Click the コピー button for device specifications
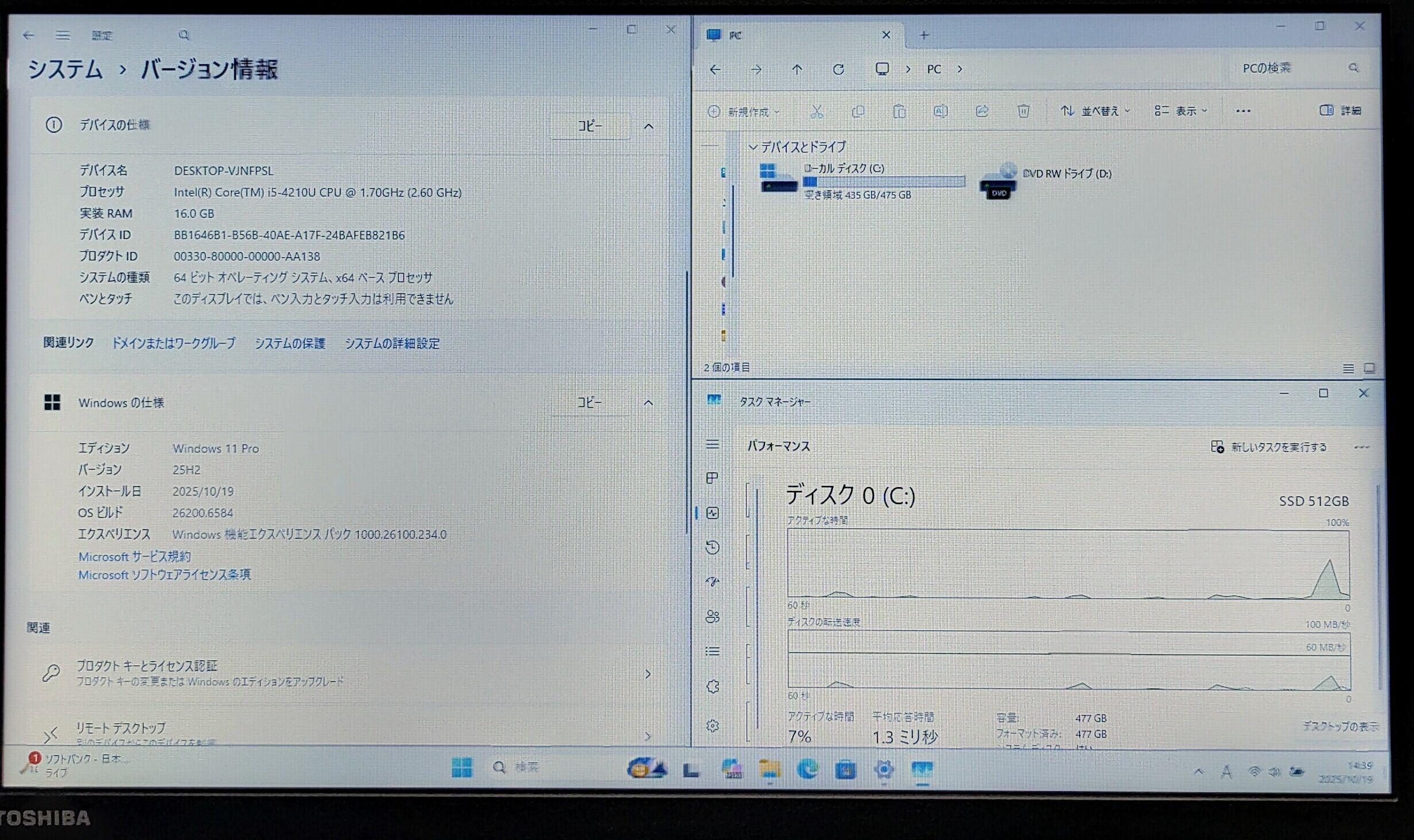Screen dimensions: 1414x840 pos(590,126)
